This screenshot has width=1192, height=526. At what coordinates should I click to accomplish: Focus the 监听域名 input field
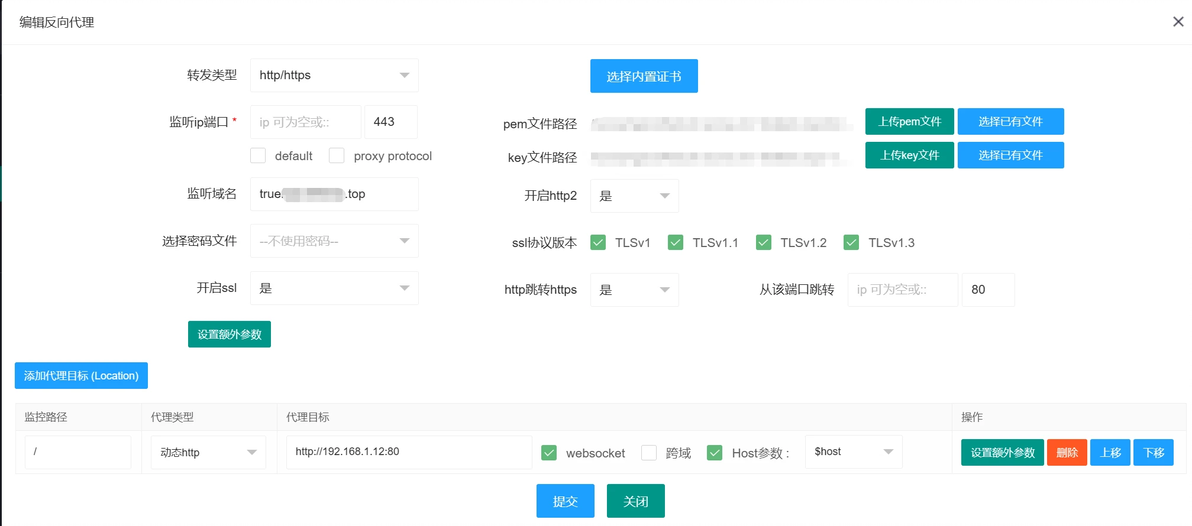pos(334,194)
